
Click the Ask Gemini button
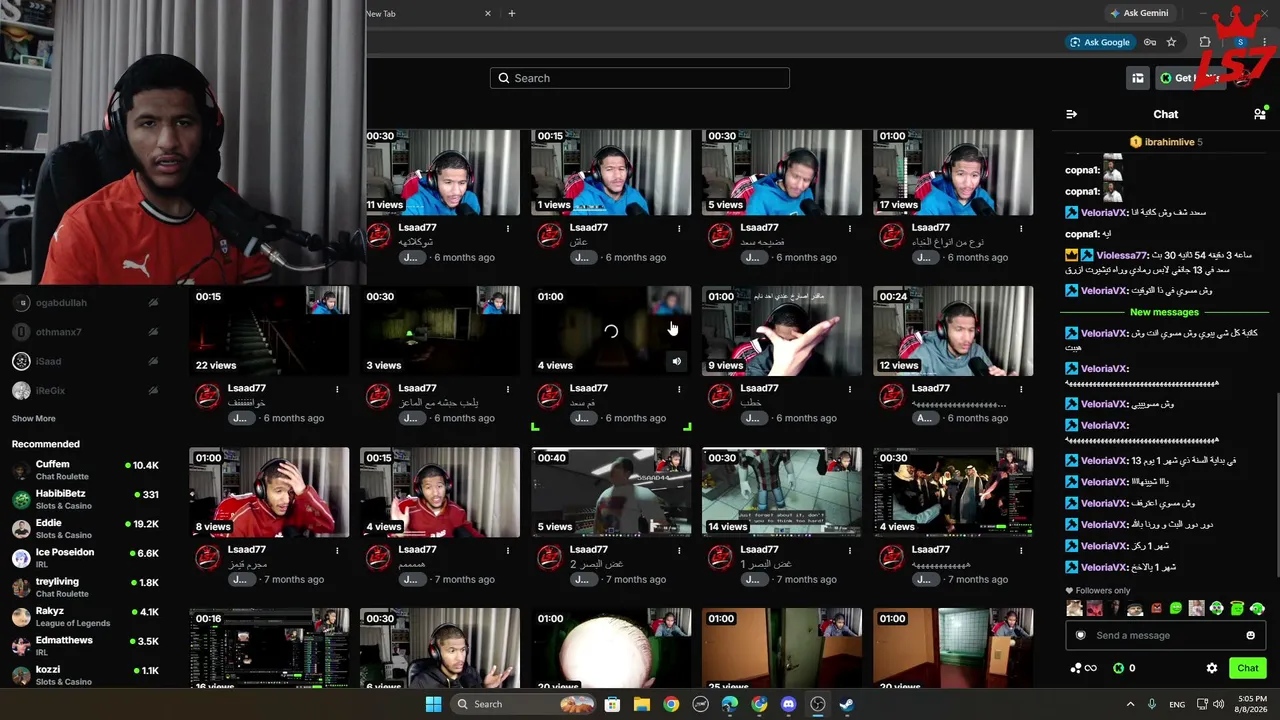pyautogui.click(x=1138, y=13)
